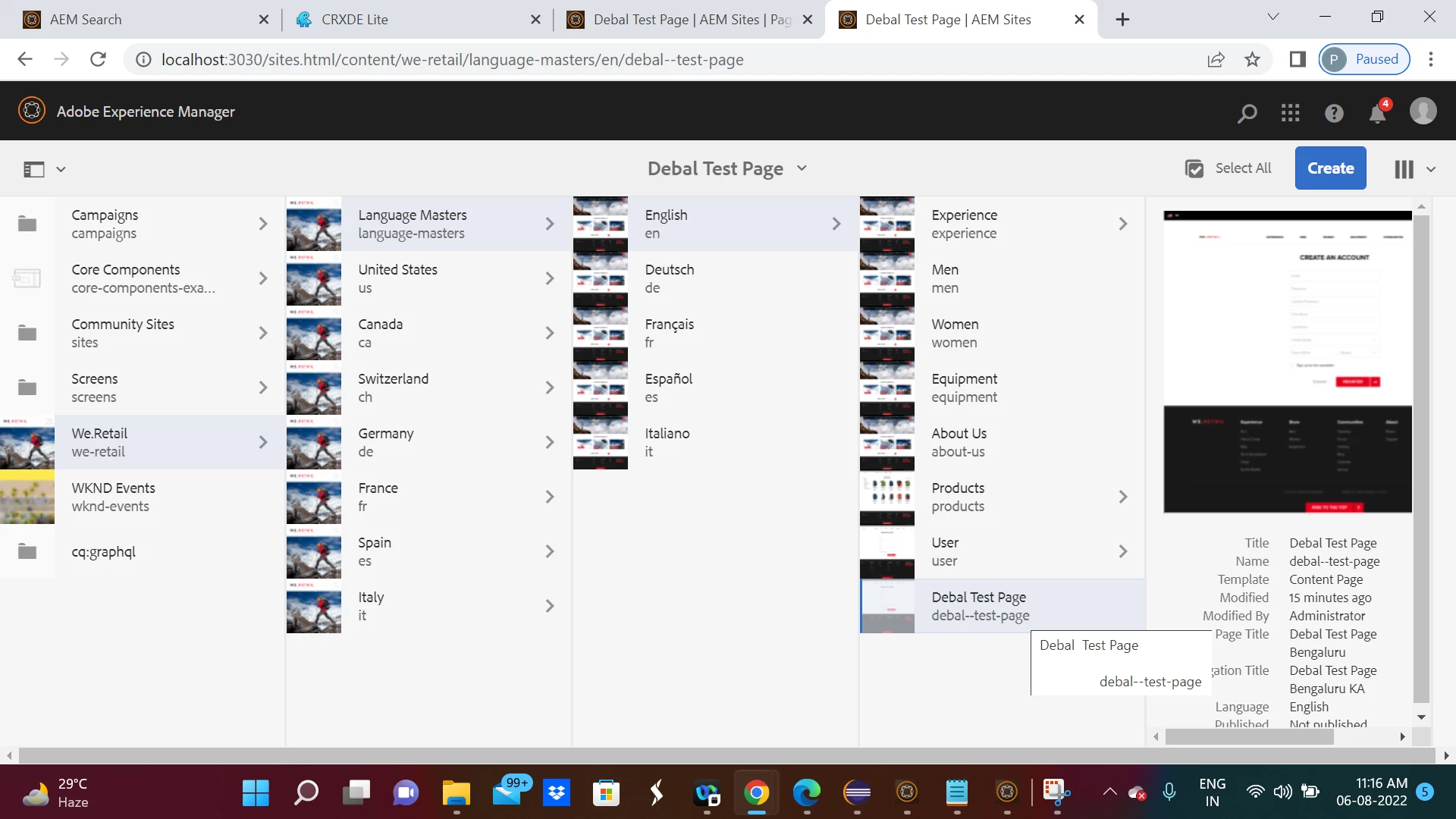The height and width of the screenshot is (819, 1456).
Task: Select the We.Retail thumbnail
Action: tap(27, 442)
